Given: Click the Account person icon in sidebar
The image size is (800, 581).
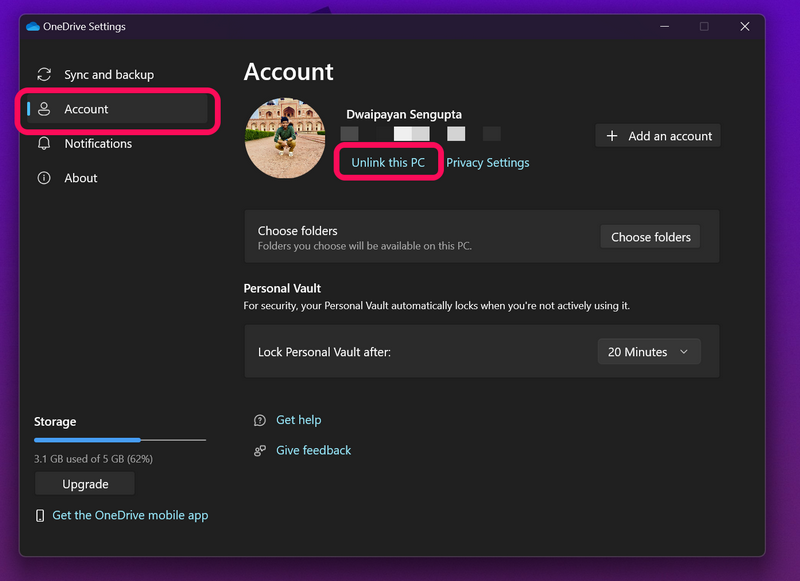Looking at the screenshot, I should 44,109.
